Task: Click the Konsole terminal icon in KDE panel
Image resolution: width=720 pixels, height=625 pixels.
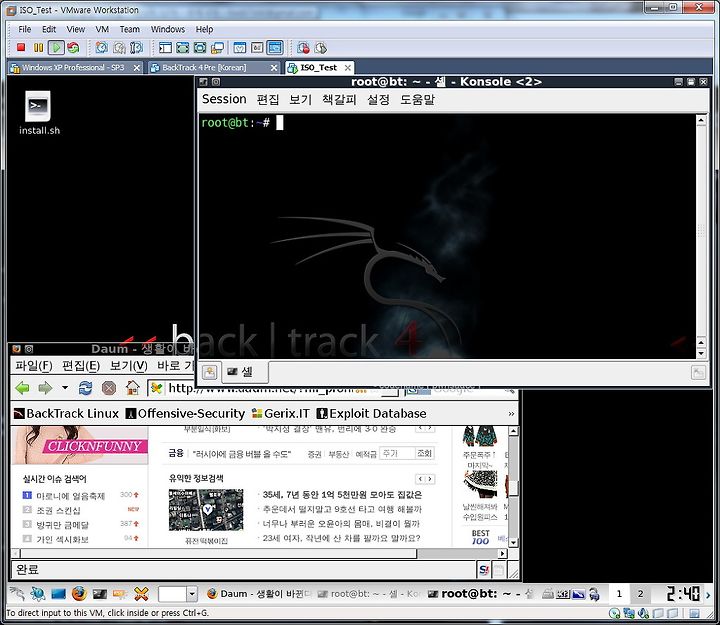Action: click(100, 594)
